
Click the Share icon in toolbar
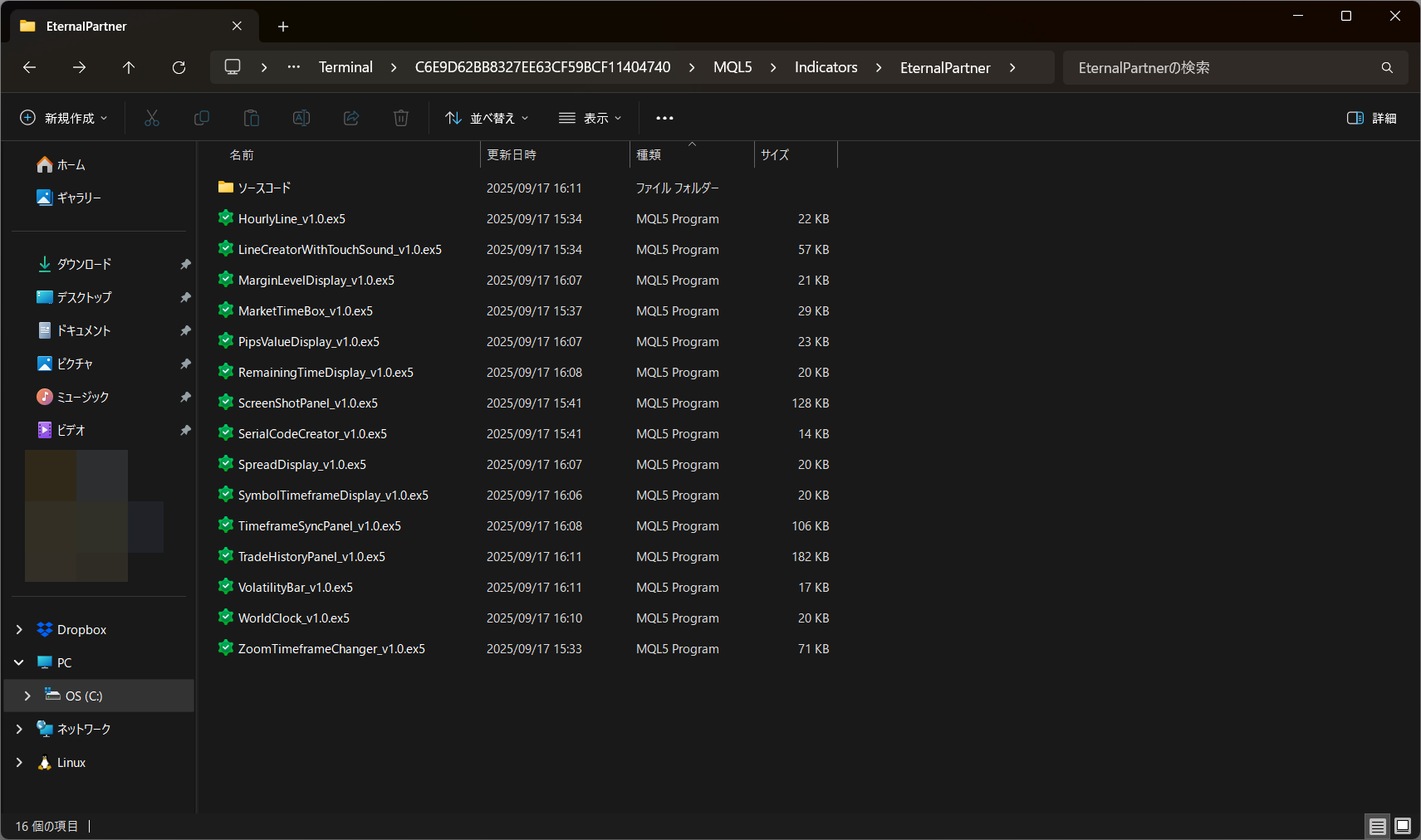351,118
